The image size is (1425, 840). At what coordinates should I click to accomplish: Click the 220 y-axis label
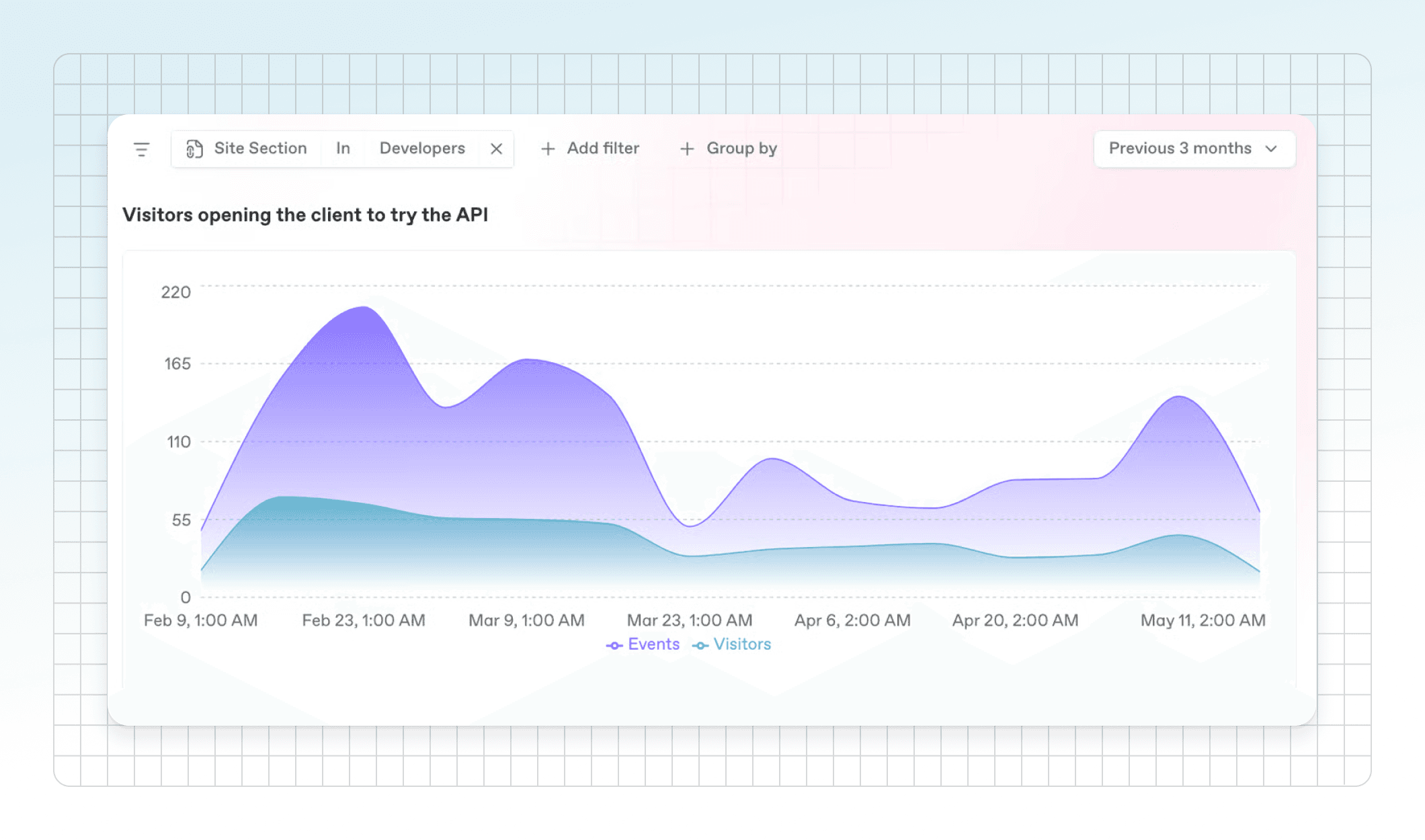[x=176, y=292]
